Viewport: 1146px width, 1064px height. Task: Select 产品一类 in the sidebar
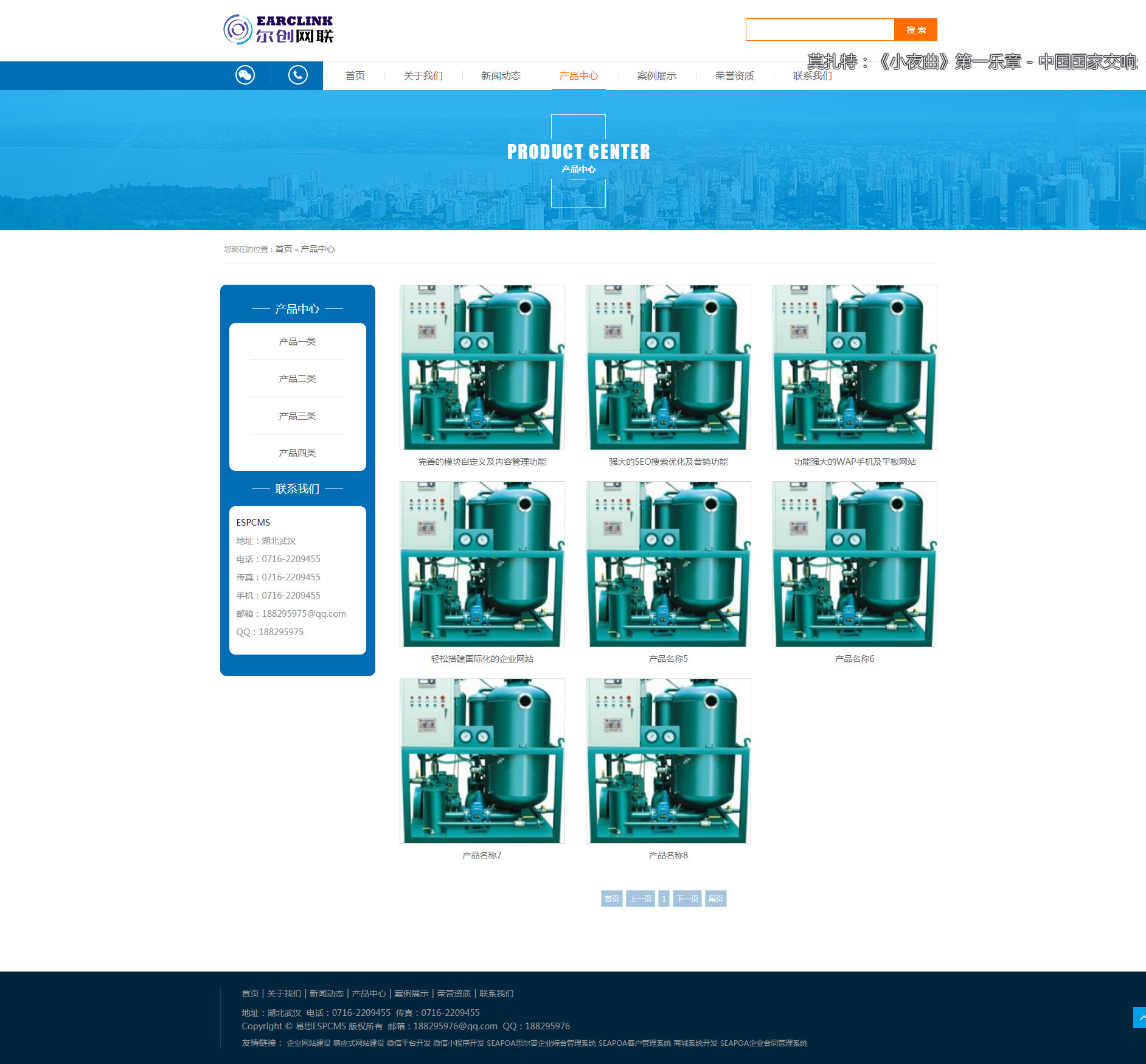click(x=297, y=342)
